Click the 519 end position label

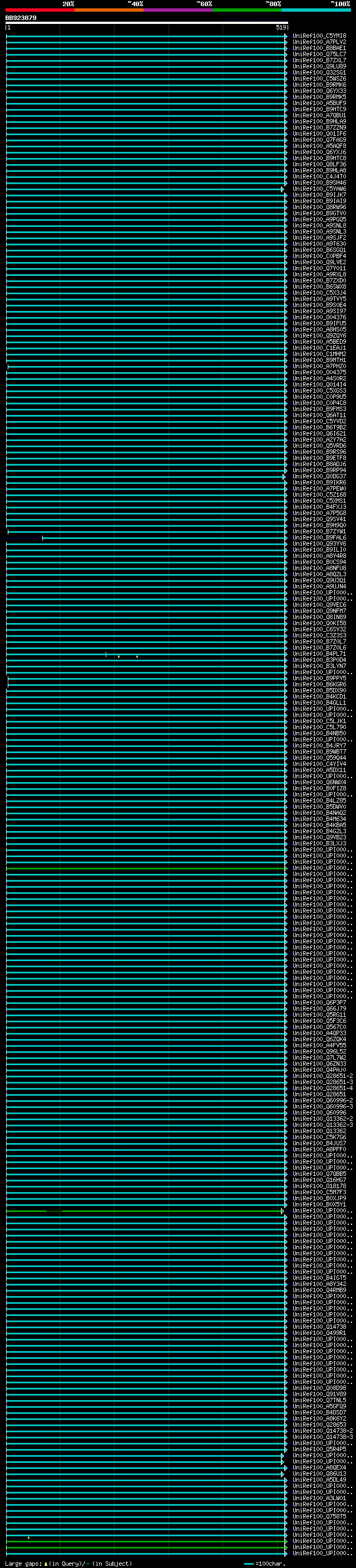click(280, 28)
